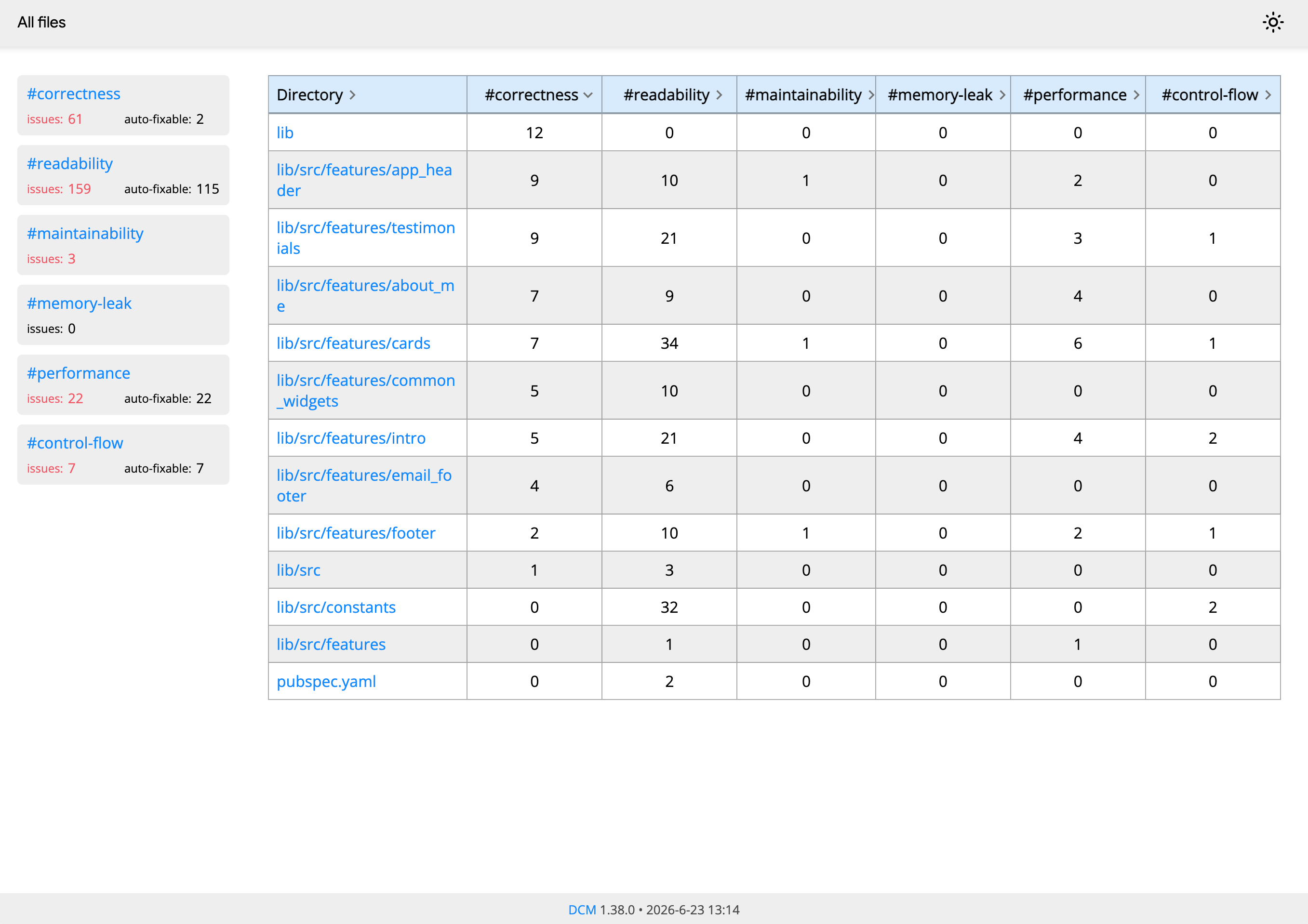
Task: Open the pubspec.yaml file link
Action: coord(326,682)
